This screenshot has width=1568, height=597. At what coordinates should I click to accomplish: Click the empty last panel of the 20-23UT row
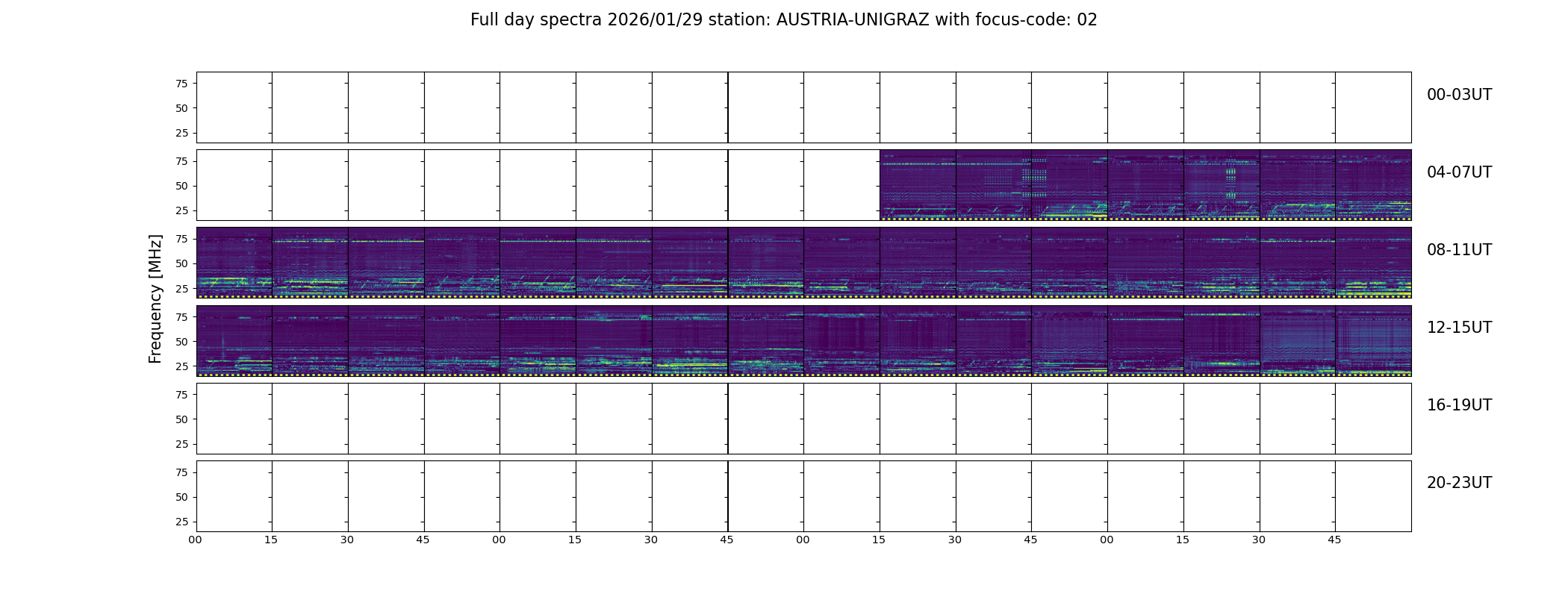click(x=1373, y=496)
